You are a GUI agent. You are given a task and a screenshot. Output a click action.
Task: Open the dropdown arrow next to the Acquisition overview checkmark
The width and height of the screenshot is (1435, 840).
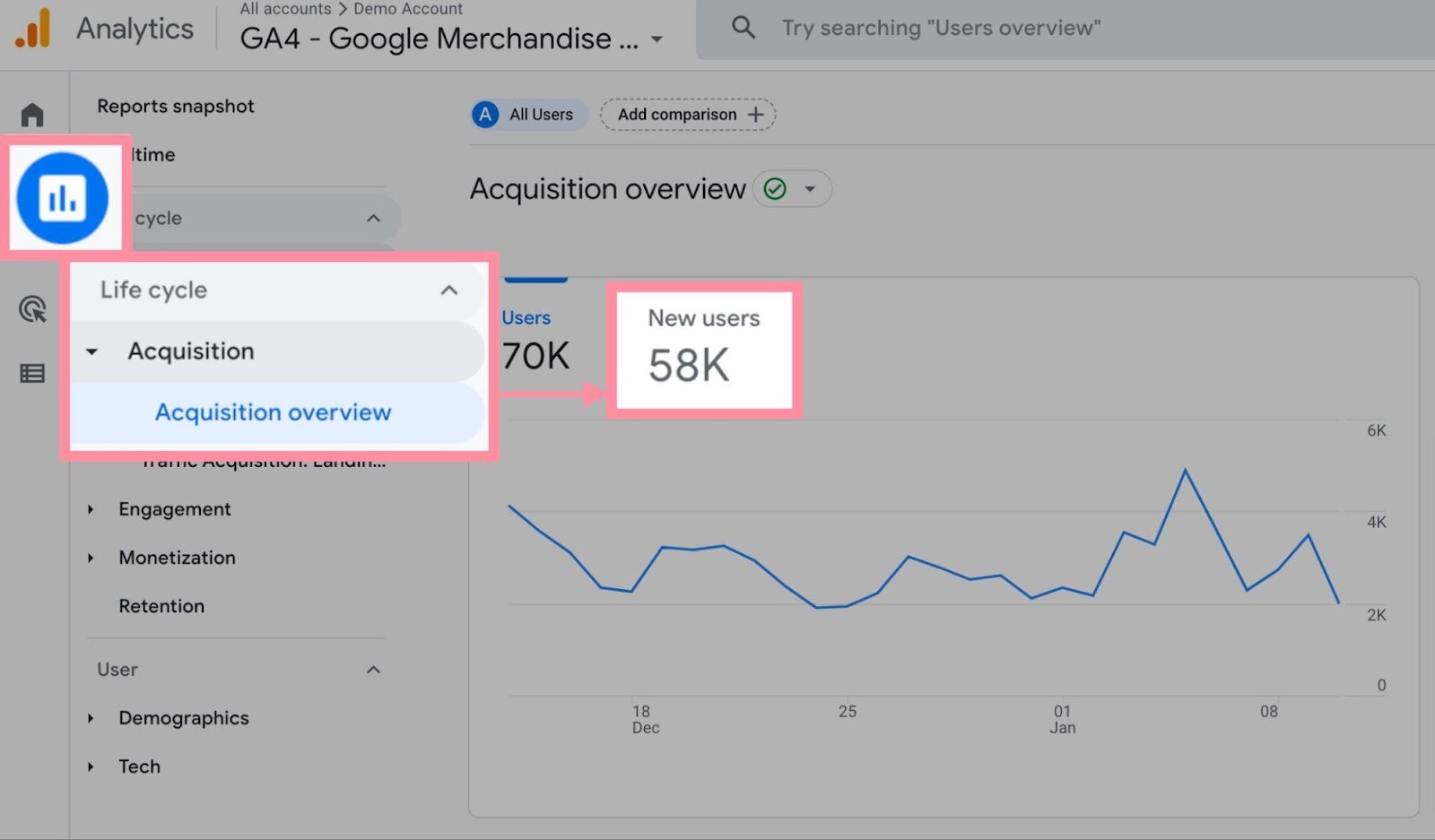(x=812, y=188)
